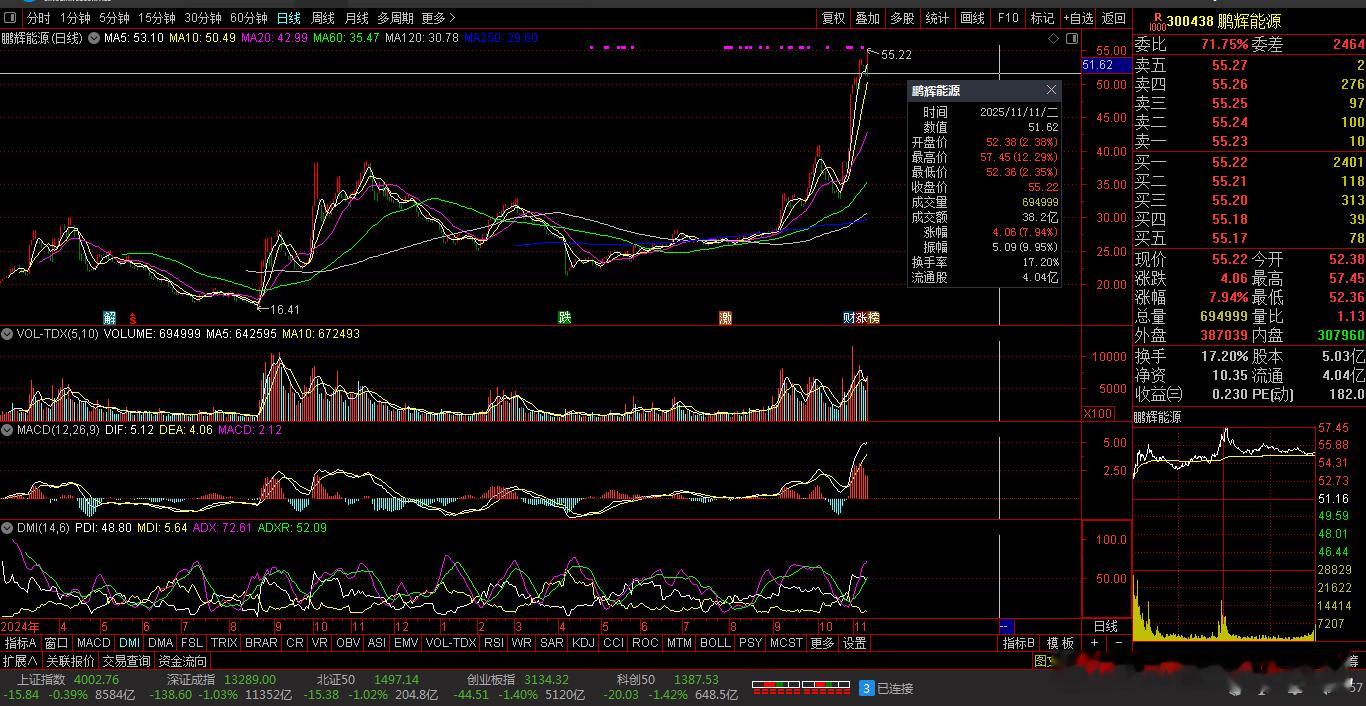
Task: Toggle the right panel icon near price axis
Action: [1071, 38]
